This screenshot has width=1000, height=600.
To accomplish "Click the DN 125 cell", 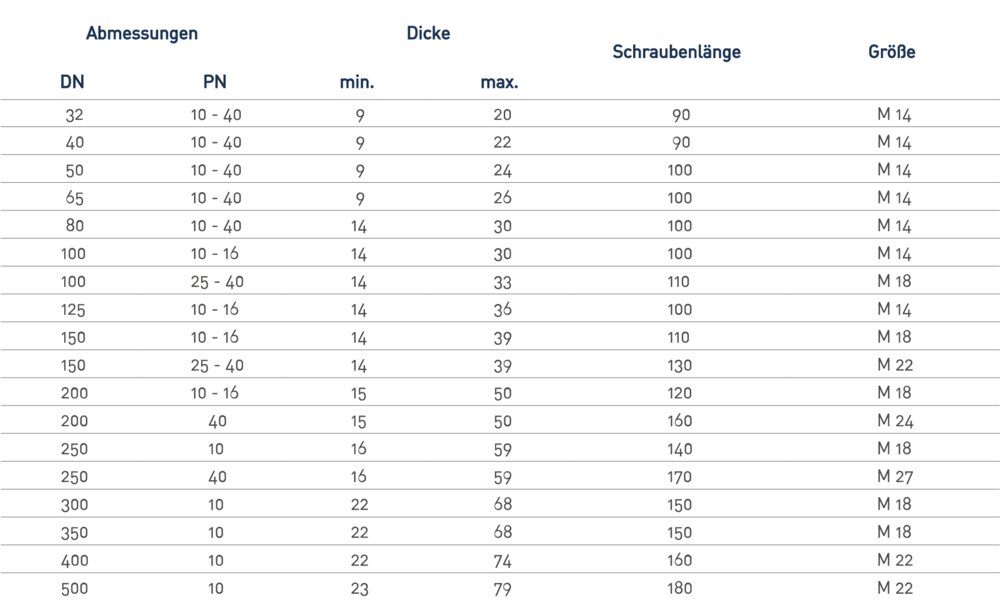I will pyautogui.click(x=74, y=310).
